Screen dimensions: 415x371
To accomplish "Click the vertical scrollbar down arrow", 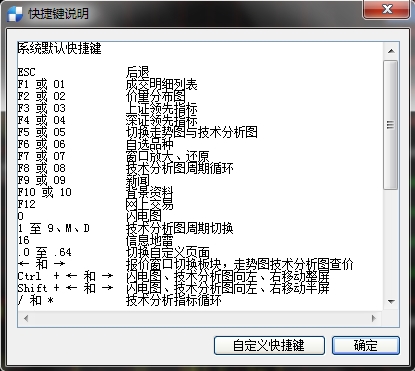I will tap(391, 302).
